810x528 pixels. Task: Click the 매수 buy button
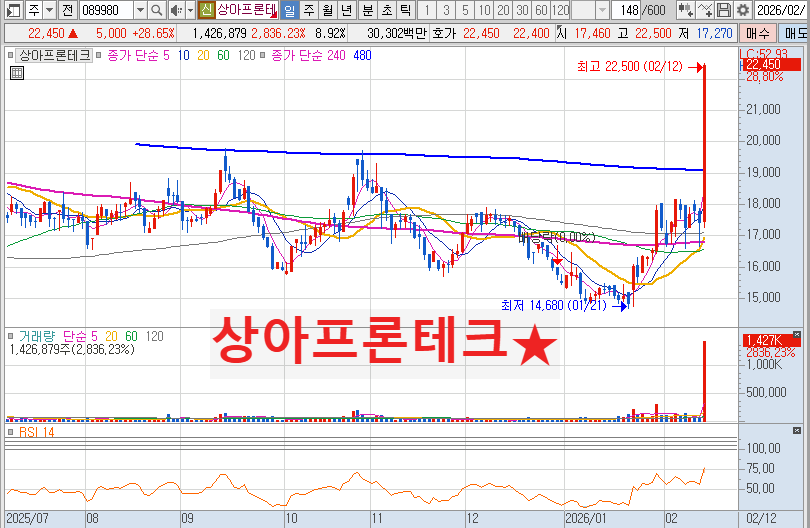click(x=757, y=33)
